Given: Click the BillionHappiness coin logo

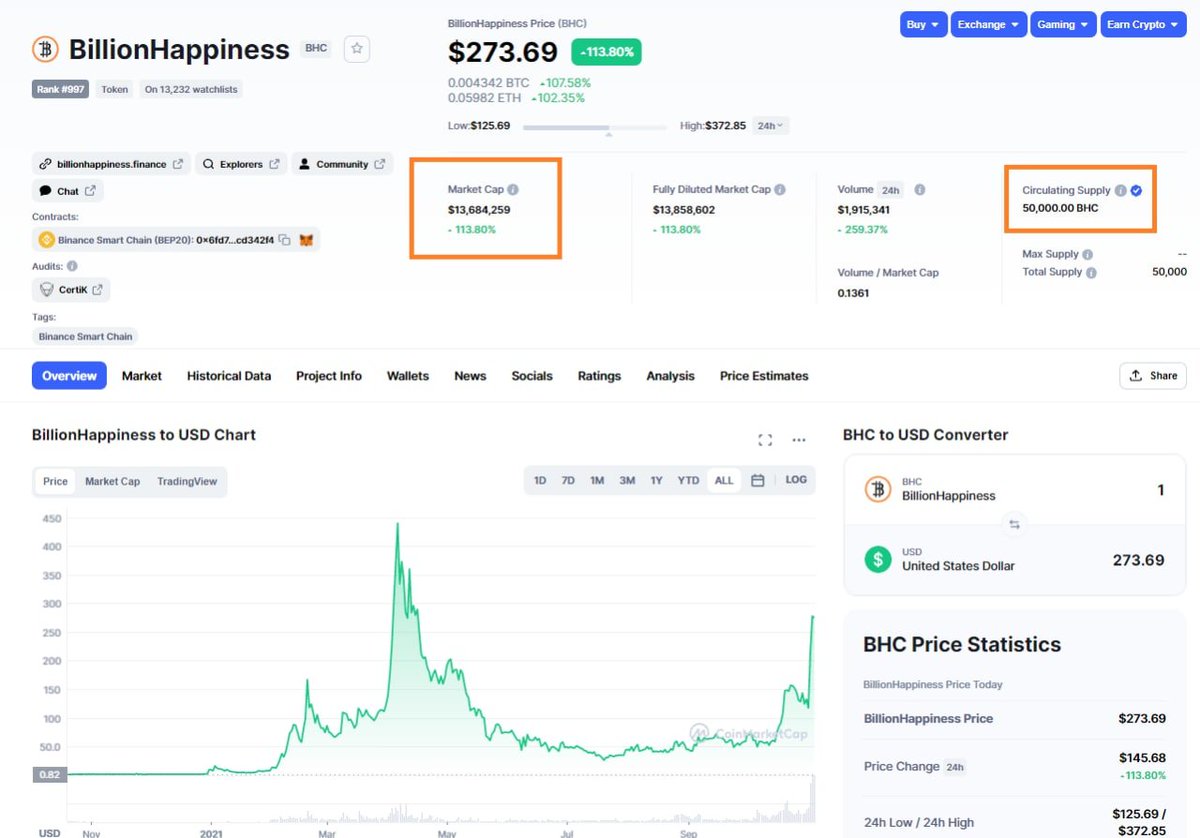Looking at the screenshot, I should coord(46,49).
